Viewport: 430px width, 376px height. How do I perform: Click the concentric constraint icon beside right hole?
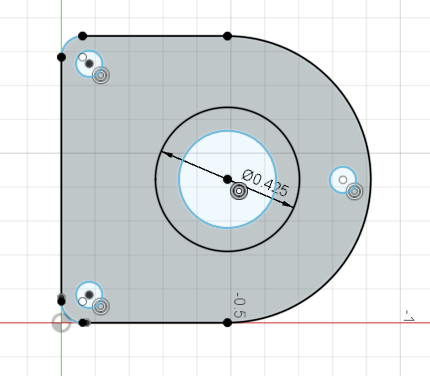tap(354, 192)
